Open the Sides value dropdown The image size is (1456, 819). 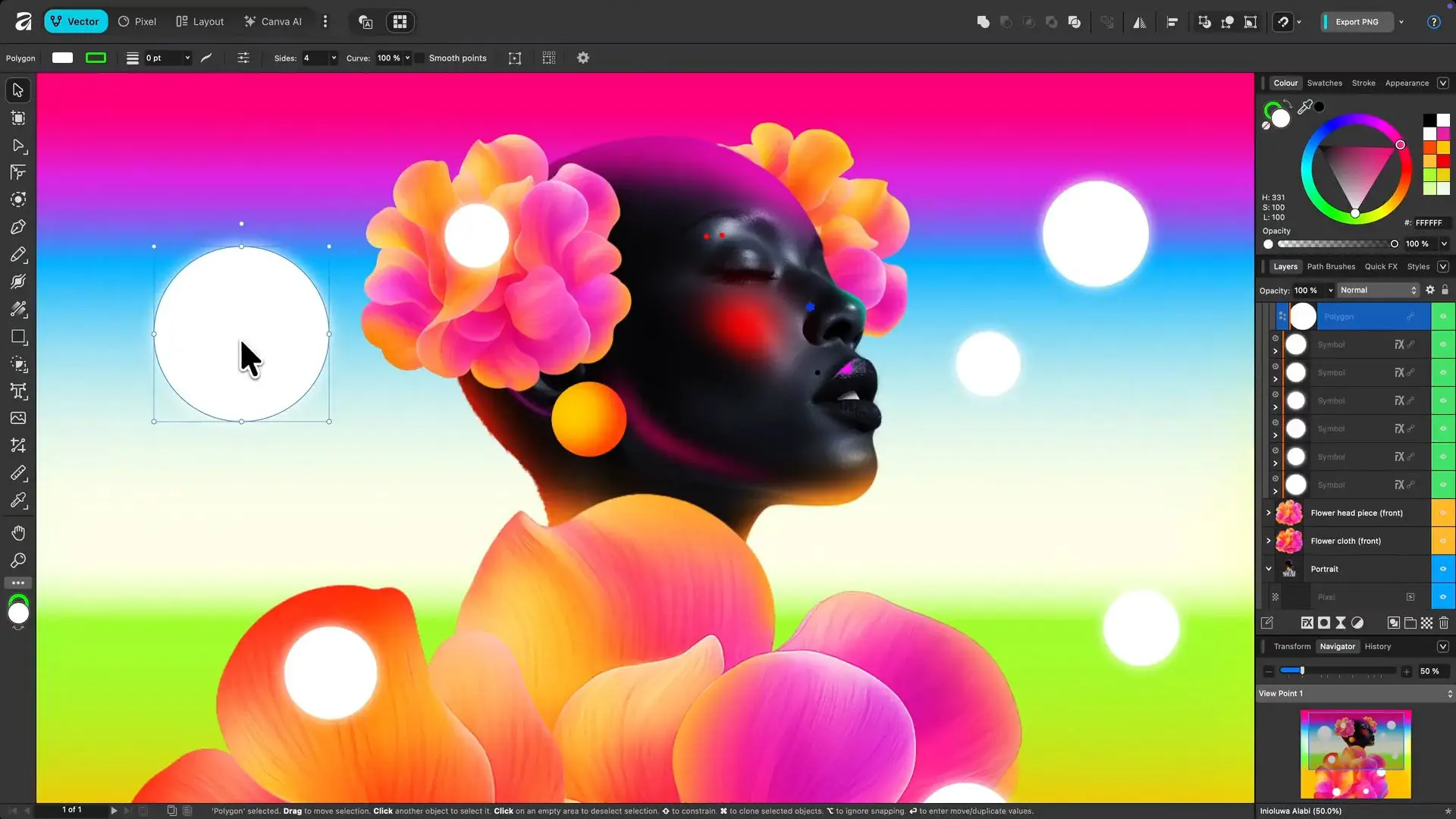click(333, 58)
